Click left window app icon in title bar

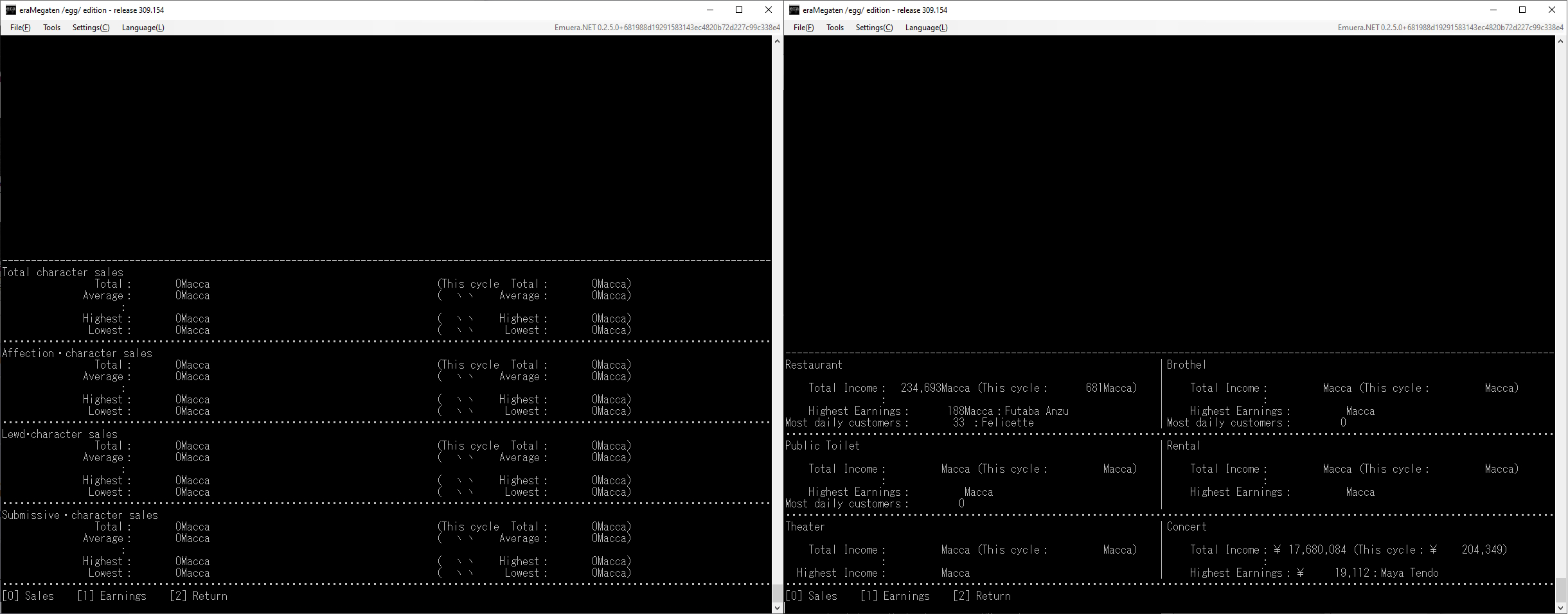[x=11, y=10]
